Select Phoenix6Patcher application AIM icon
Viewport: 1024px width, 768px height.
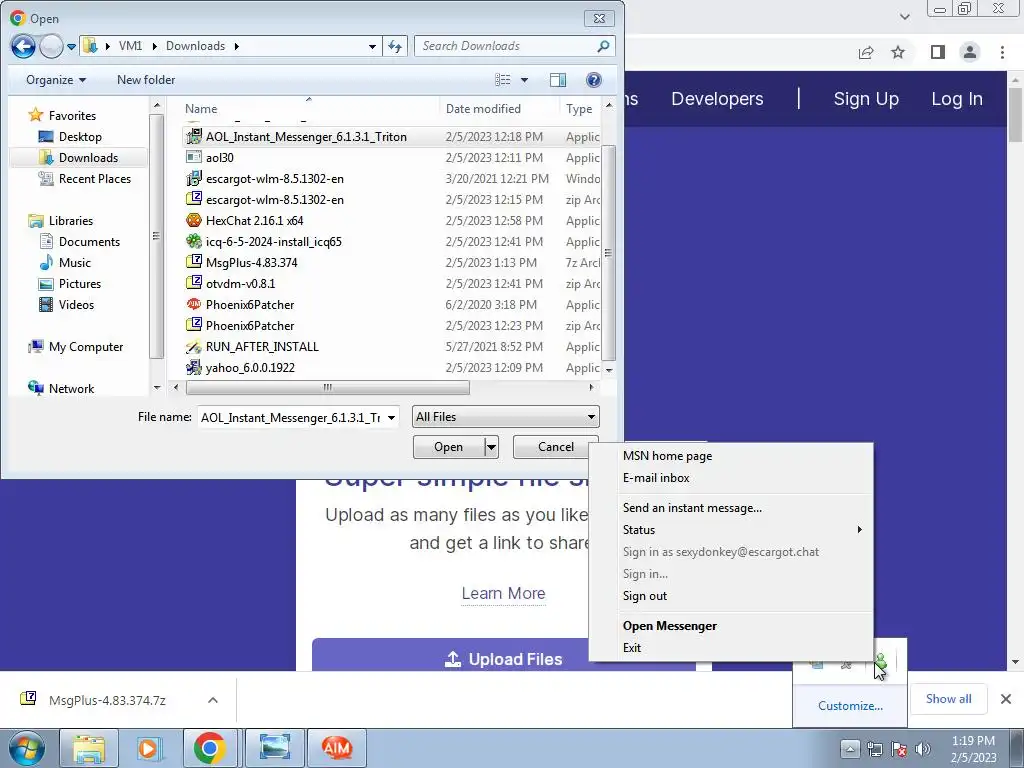pos(194,304)
